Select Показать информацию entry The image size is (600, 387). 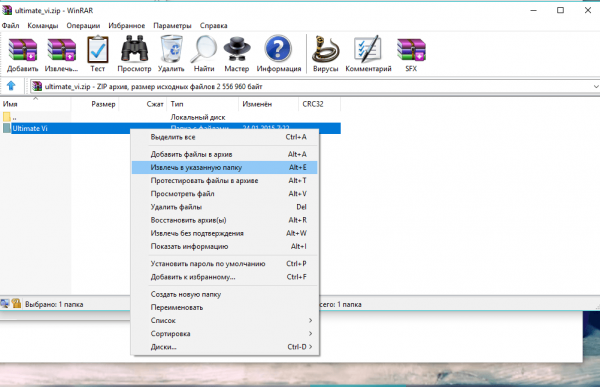225,246
